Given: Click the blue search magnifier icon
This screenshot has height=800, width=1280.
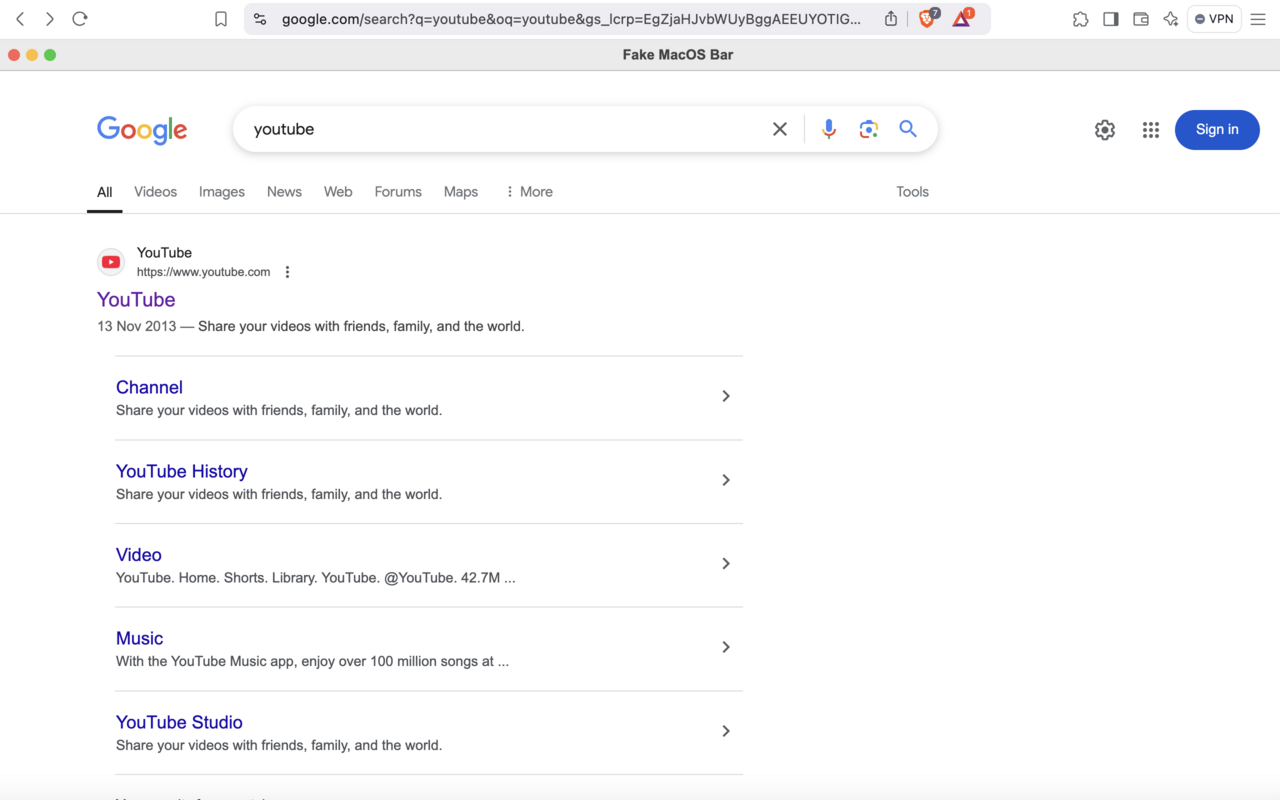Looking at the screenshot, I should [908, 129].
